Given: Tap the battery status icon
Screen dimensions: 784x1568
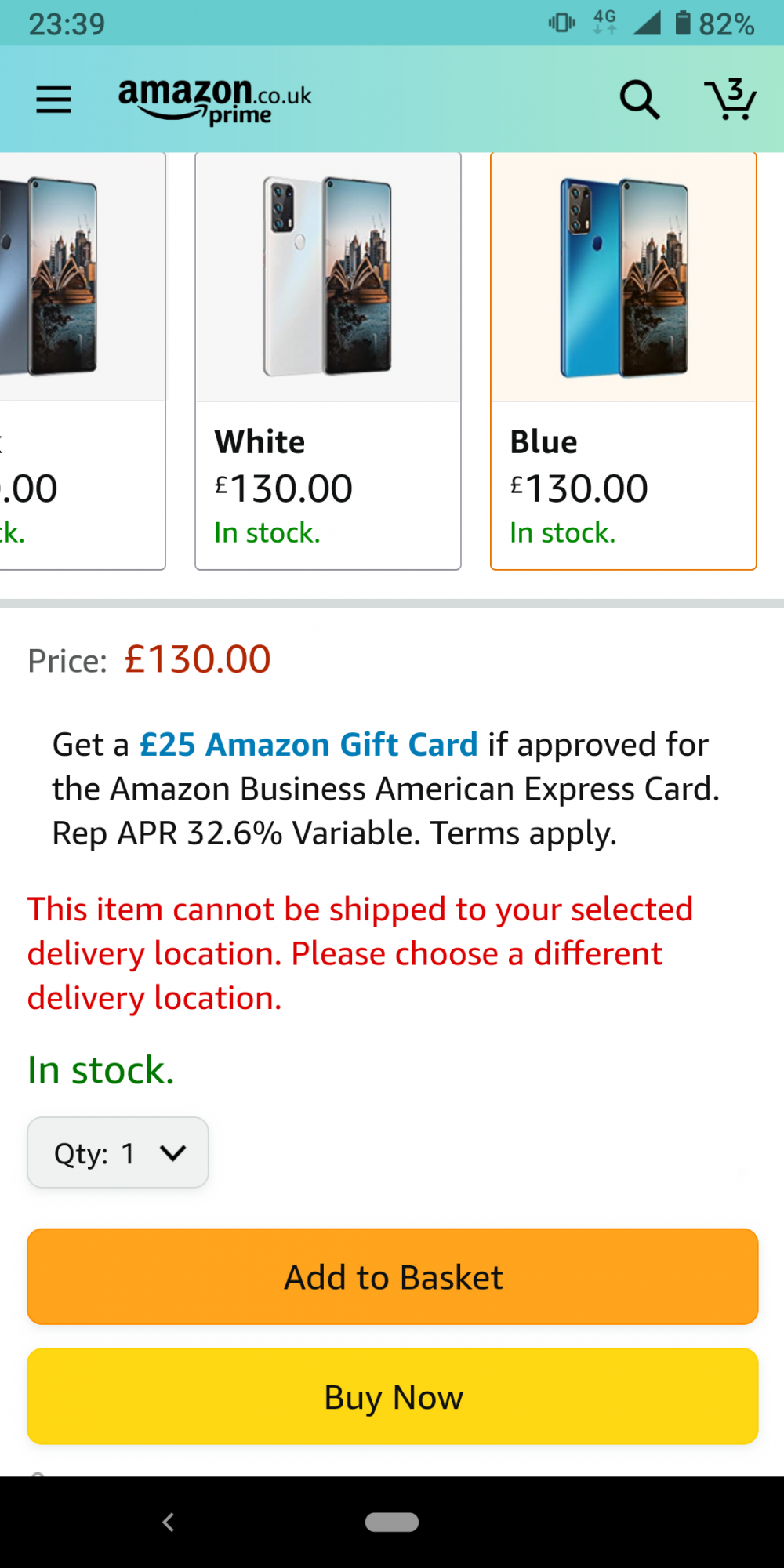Looking at the screenshot, I should coord(683,24).
